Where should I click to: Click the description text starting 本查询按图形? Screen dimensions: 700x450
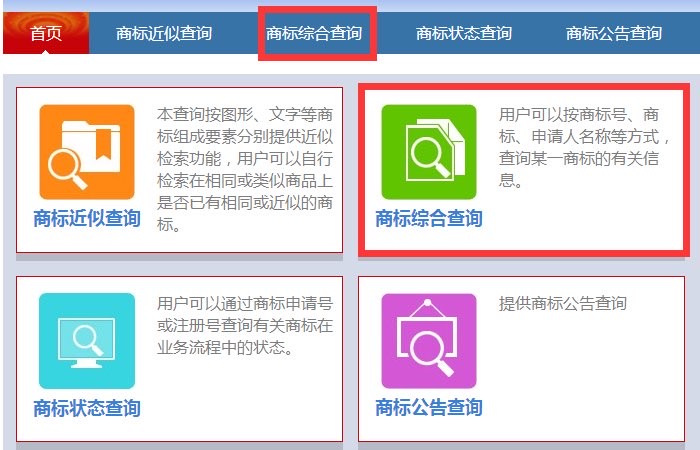coord(245,169)
